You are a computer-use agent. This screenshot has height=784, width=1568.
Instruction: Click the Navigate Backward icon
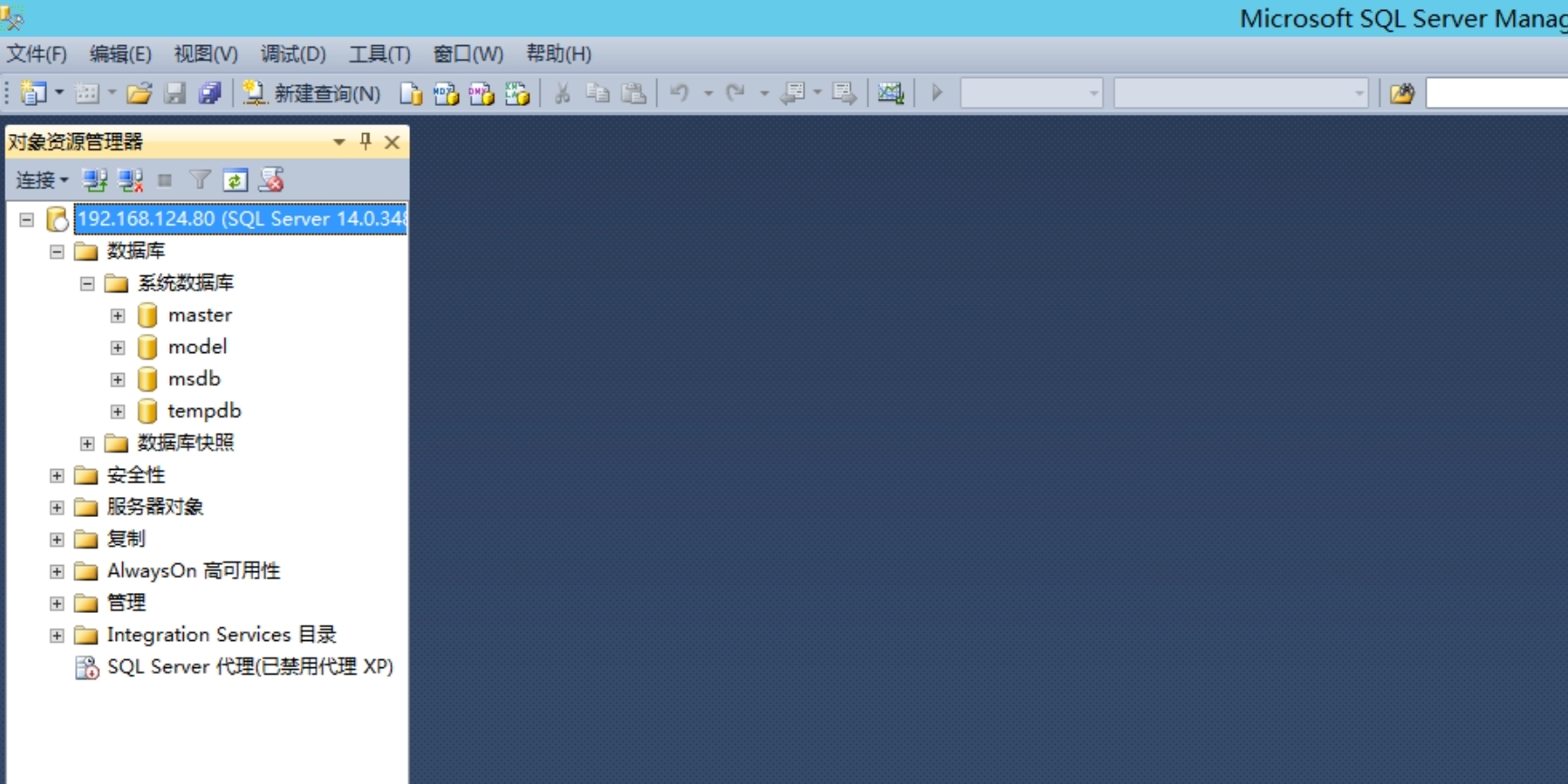(793, 92)
